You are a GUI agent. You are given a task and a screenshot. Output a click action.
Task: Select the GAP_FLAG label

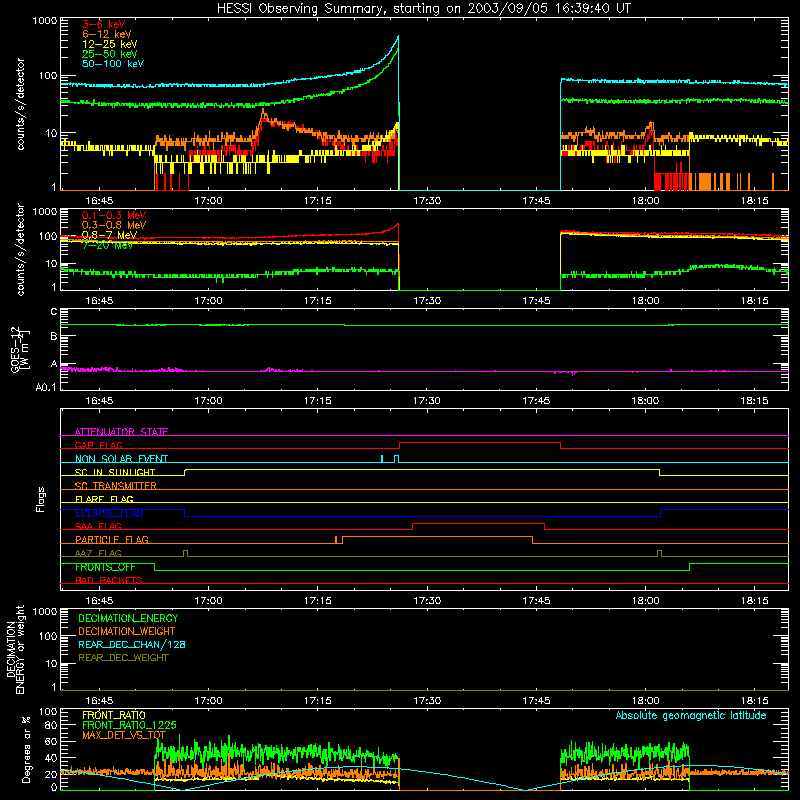pos(98,445)
